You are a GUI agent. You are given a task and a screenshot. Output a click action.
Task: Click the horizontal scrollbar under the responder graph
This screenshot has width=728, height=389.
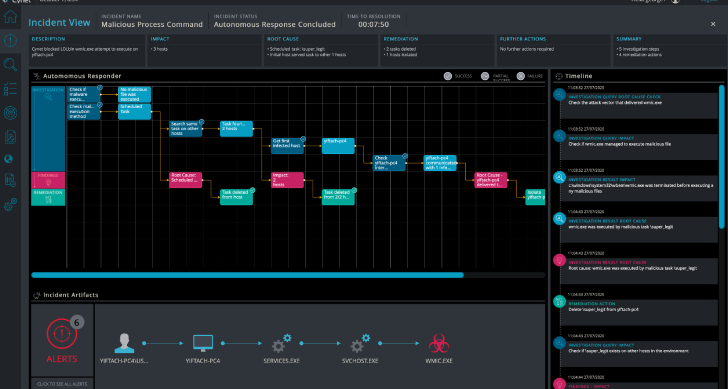247,275
